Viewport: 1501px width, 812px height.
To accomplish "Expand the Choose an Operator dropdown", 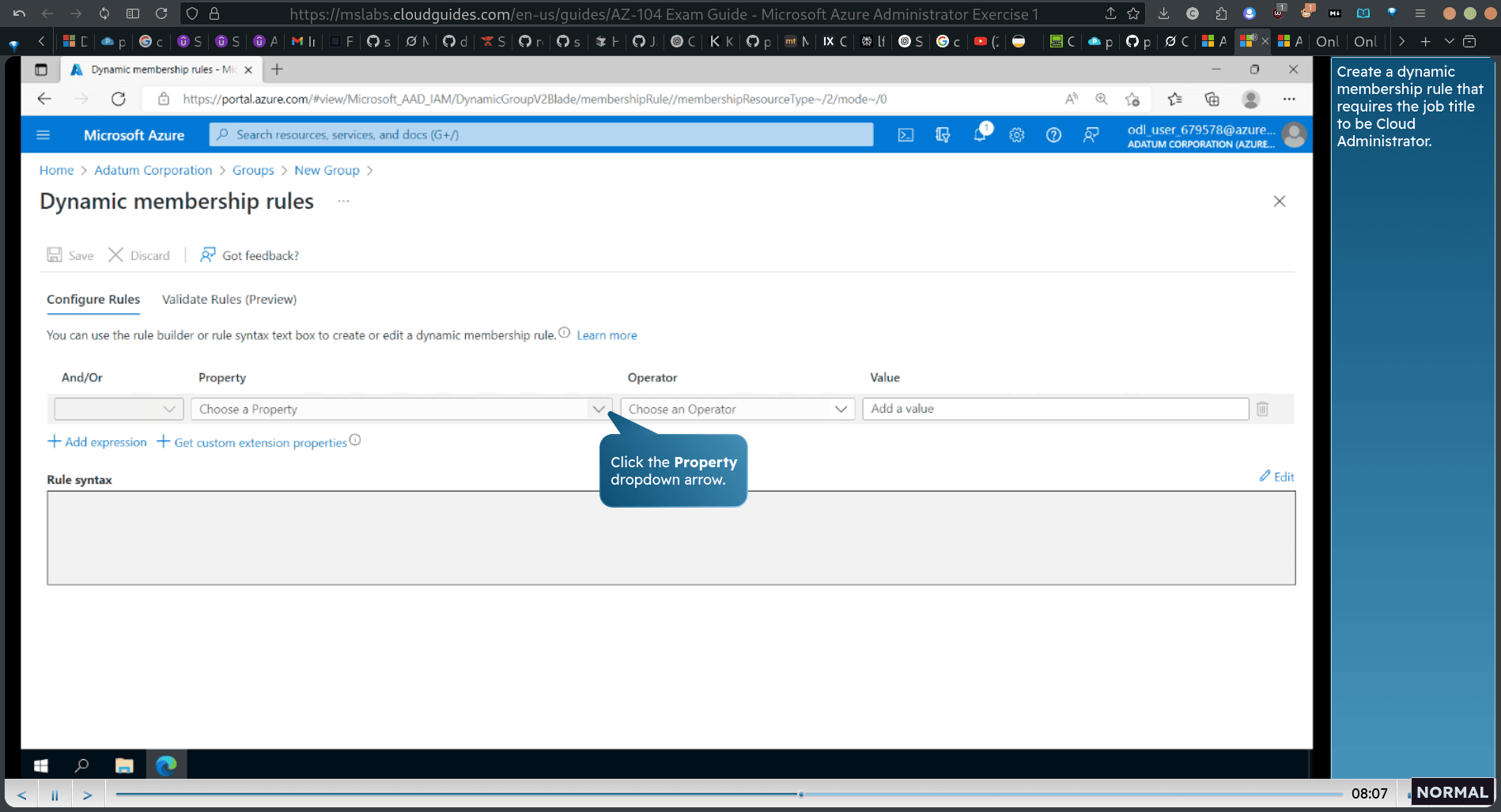I will tap(737, 409).
